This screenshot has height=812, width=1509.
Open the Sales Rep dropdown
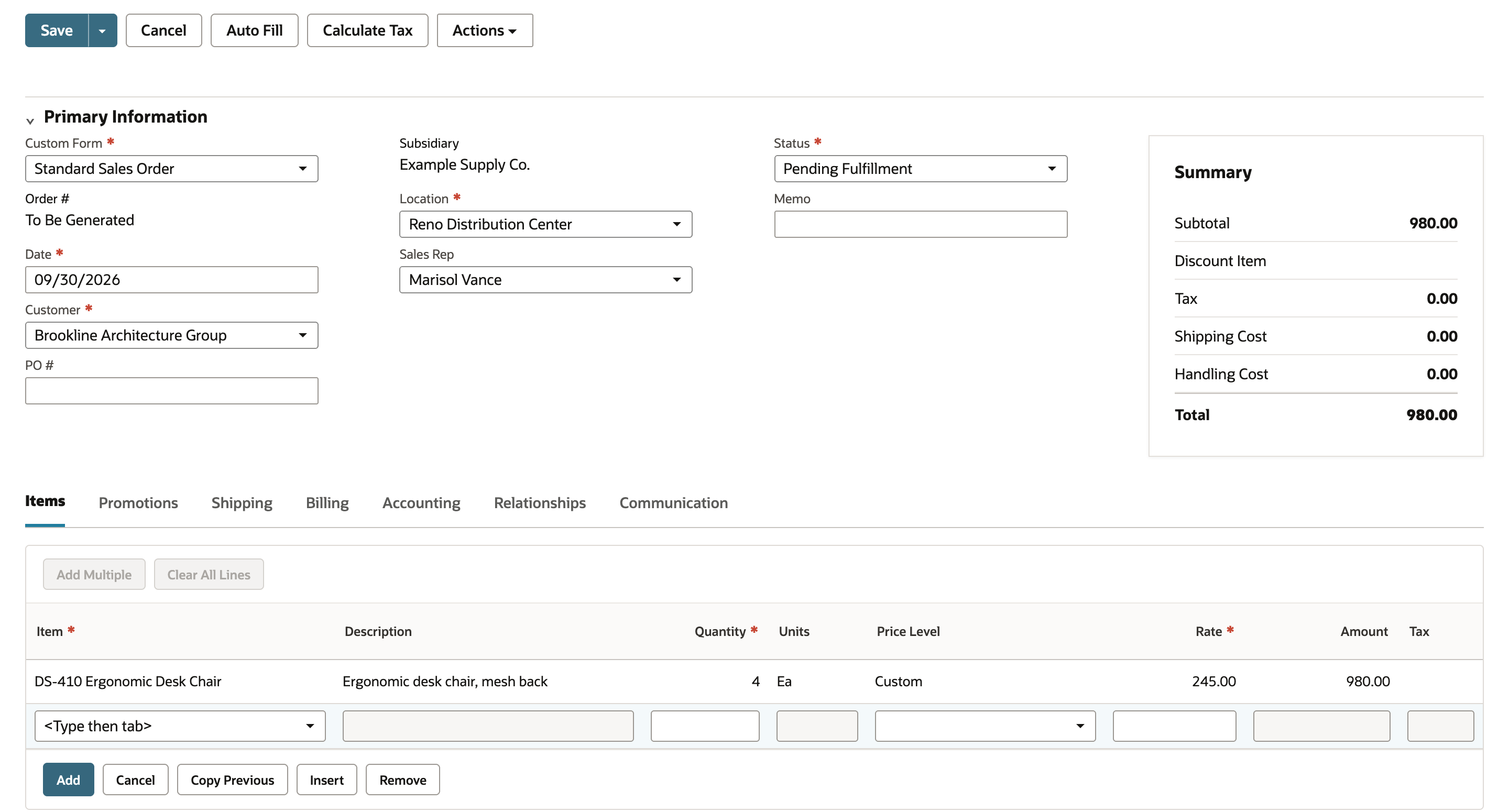click(x=545, y=280)
